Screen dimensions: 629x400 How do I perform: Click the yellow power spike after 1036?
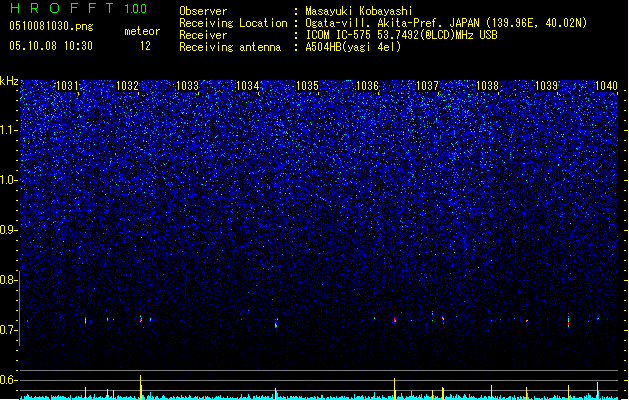394,388
